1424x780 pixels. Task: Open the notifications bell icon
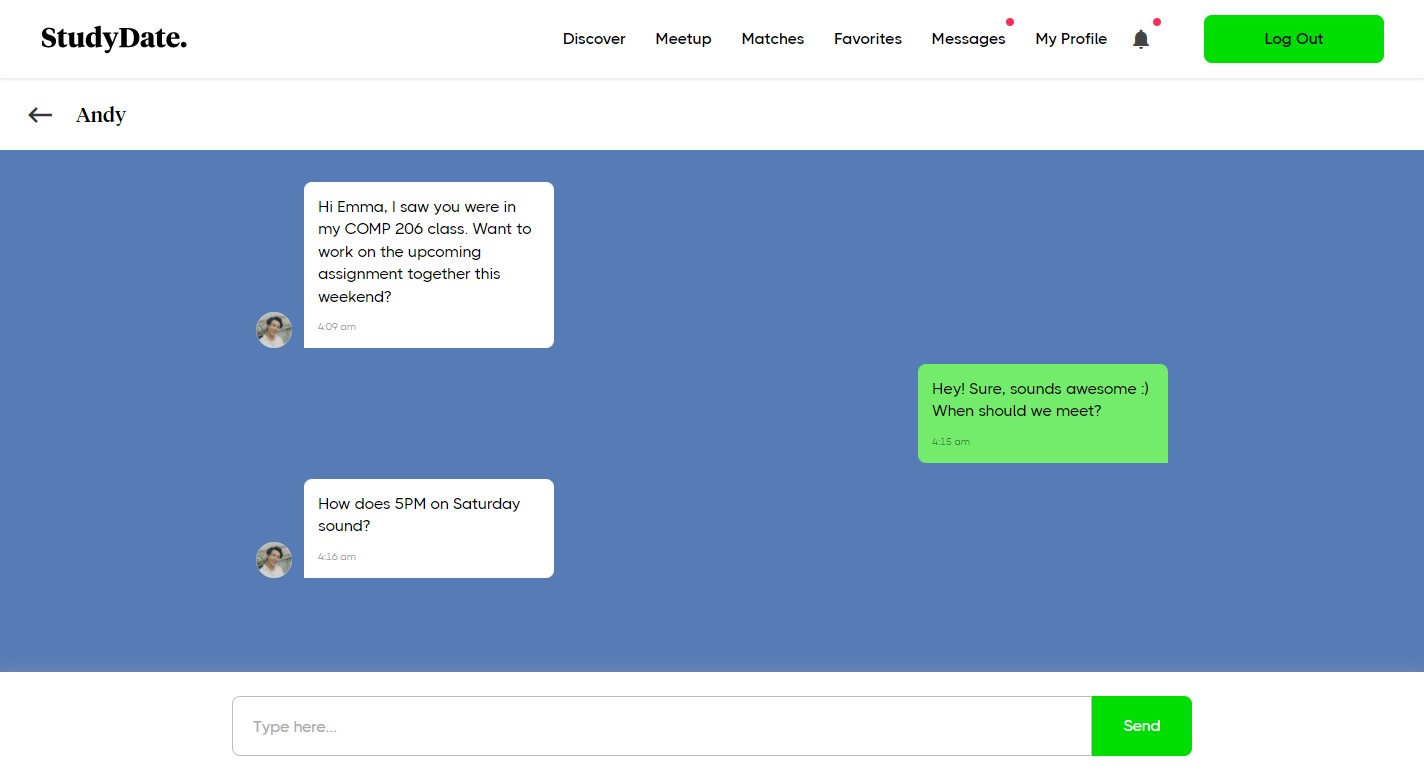pyautogui.click(x=1141, y=39)
